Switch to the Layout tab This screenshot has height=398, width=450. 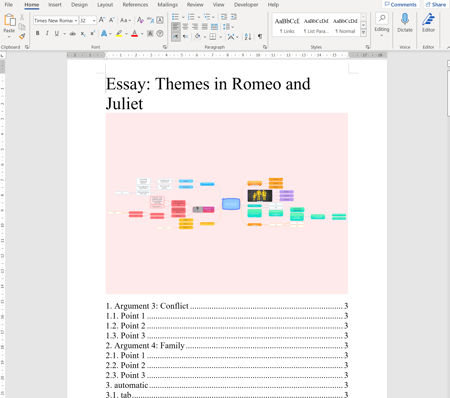coord(105,5)
